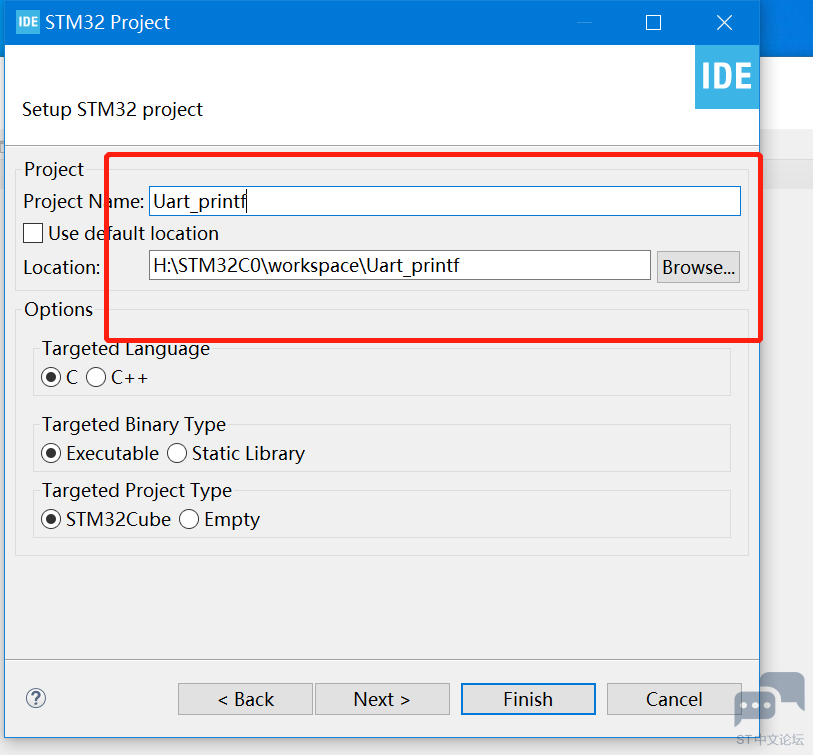Click the IDE icon in title bar
Viewport: 813px width, 755px height.
point(27,22)
